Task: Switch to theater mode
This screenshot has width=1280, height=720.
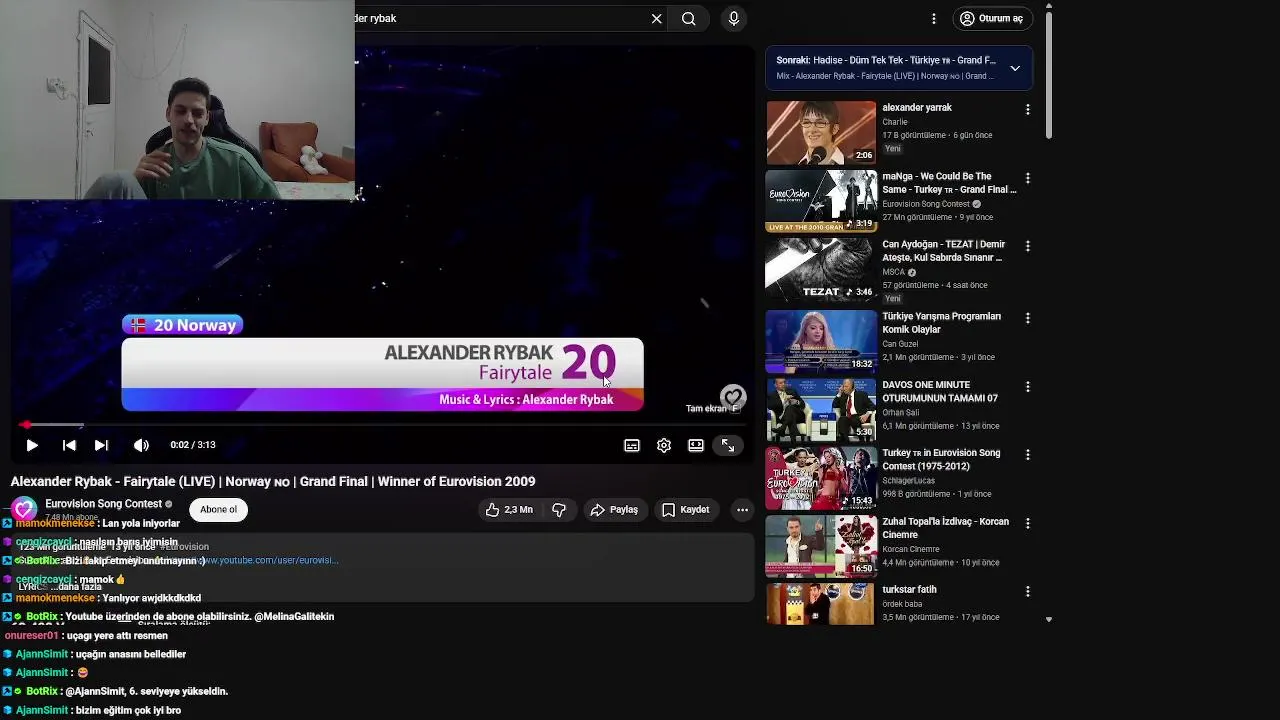Action: point(696,445)
